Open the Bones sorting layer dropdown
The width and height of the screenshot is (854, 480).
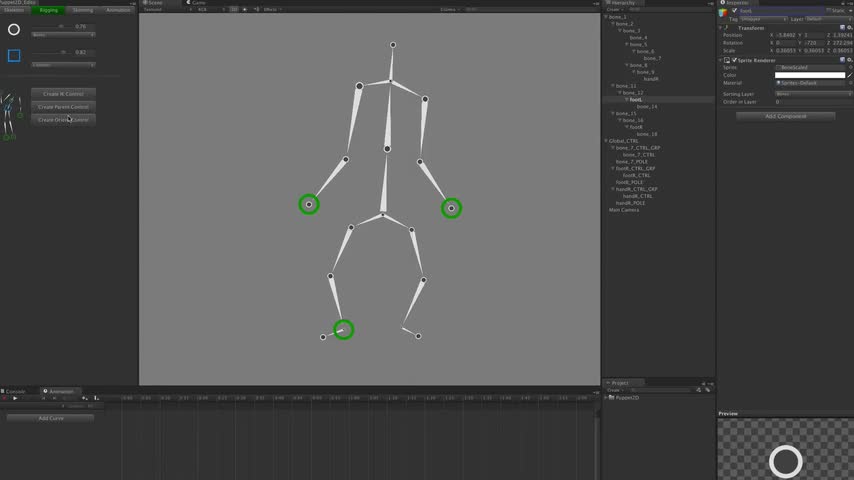pyautogui.click(x=63, y=35)
